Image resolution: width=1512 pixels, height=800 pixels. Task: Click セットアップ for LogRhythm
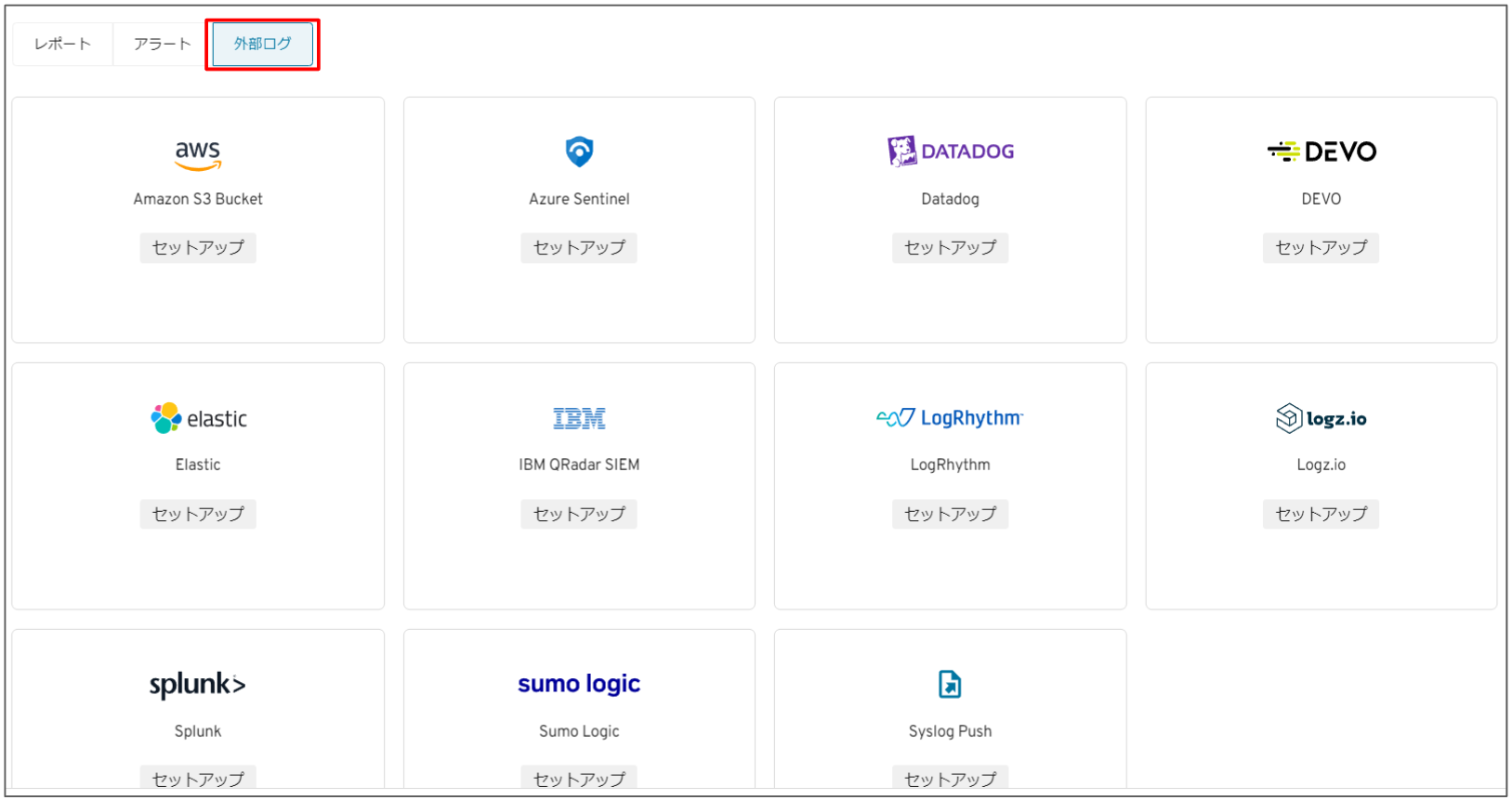coord(950,514)
